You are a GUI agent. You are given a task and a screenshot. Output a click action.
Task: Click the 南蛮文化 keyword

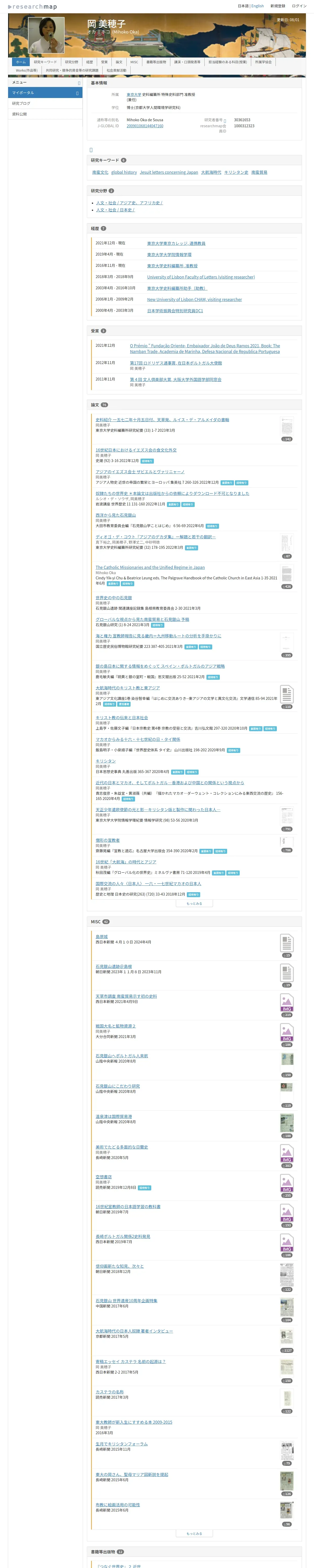coord(100,172)
